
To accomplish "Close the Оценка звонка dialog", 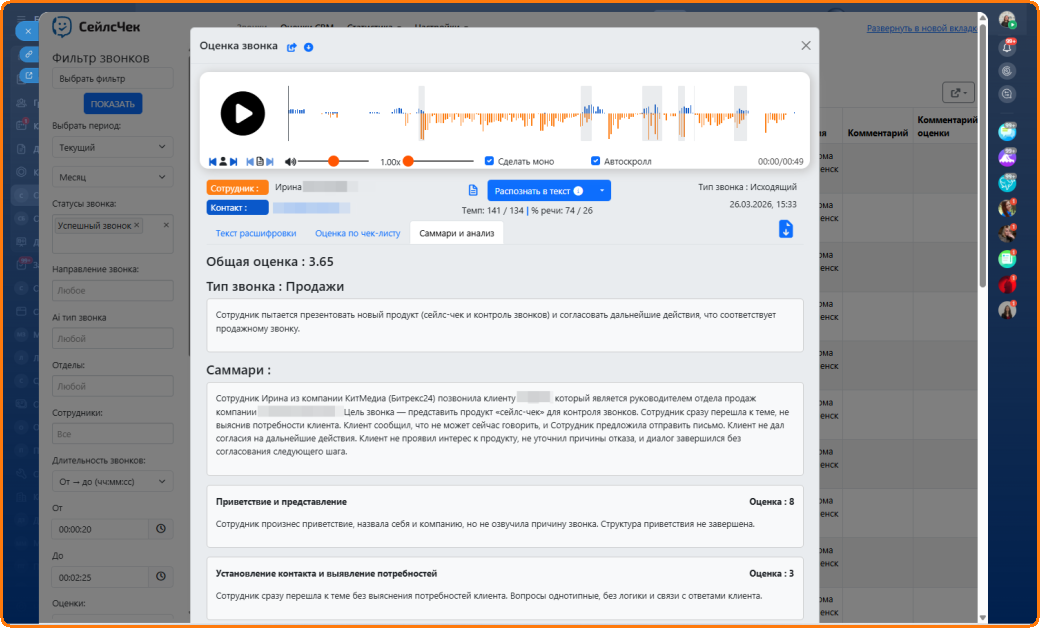I will coord(806,46).
